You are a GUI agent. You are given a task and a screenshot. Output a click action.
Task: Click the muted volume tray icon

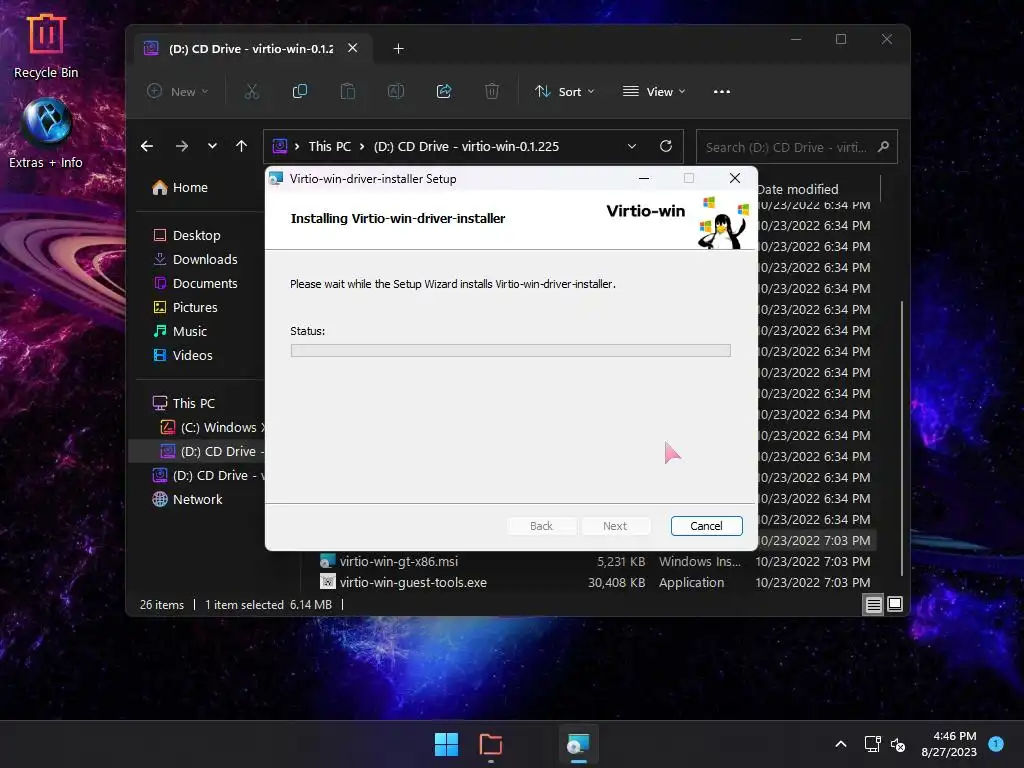coord(898,744)
